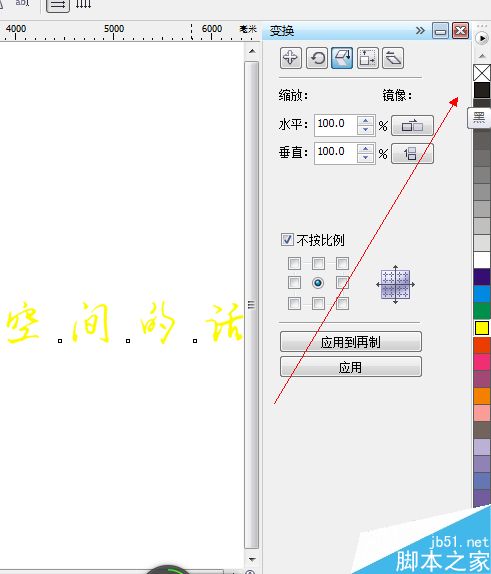The height and width of the screenshot is (574, 491).
Task: Click the 5000 mark on the ruler
Action: pos(114,29)
